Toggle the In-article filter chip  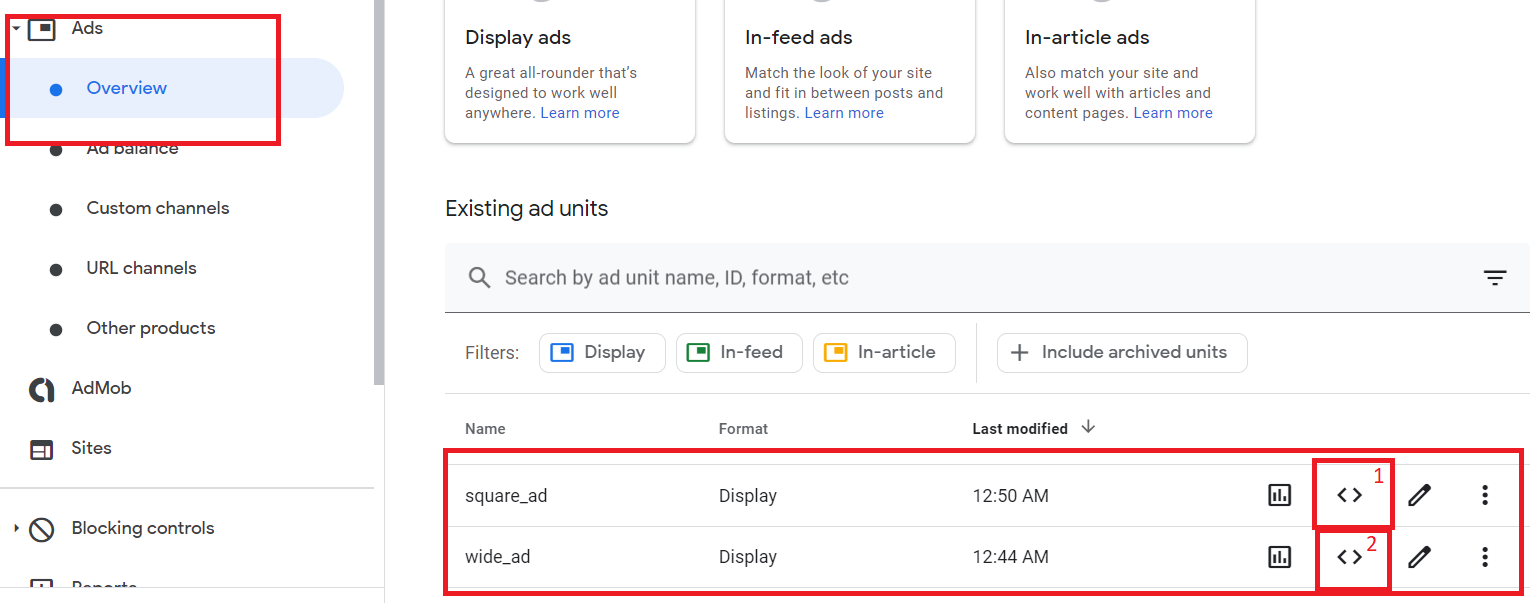(x=883, y=352)
